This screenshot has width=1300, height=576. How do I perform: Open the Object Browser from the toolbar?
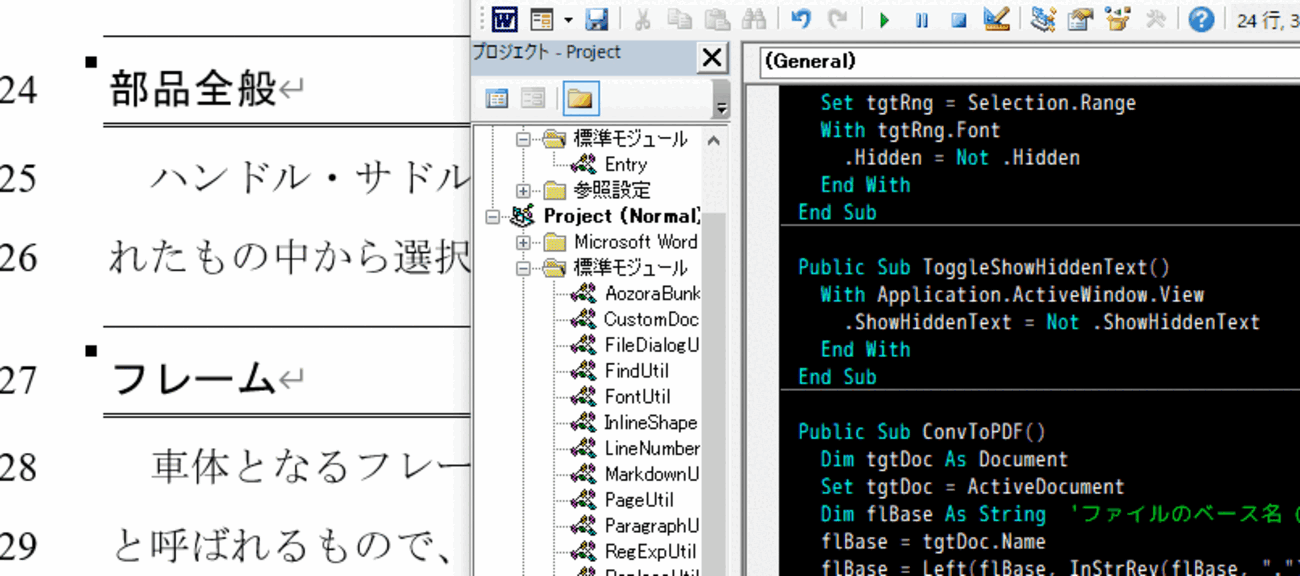1117,19
